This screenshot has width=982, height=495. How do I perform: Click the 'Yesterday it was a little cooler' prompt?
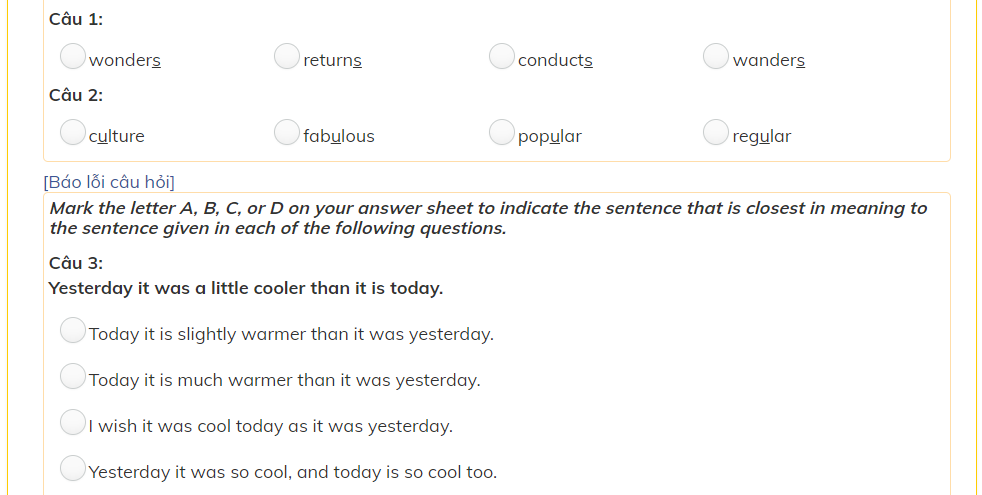[x=246, y=288]
